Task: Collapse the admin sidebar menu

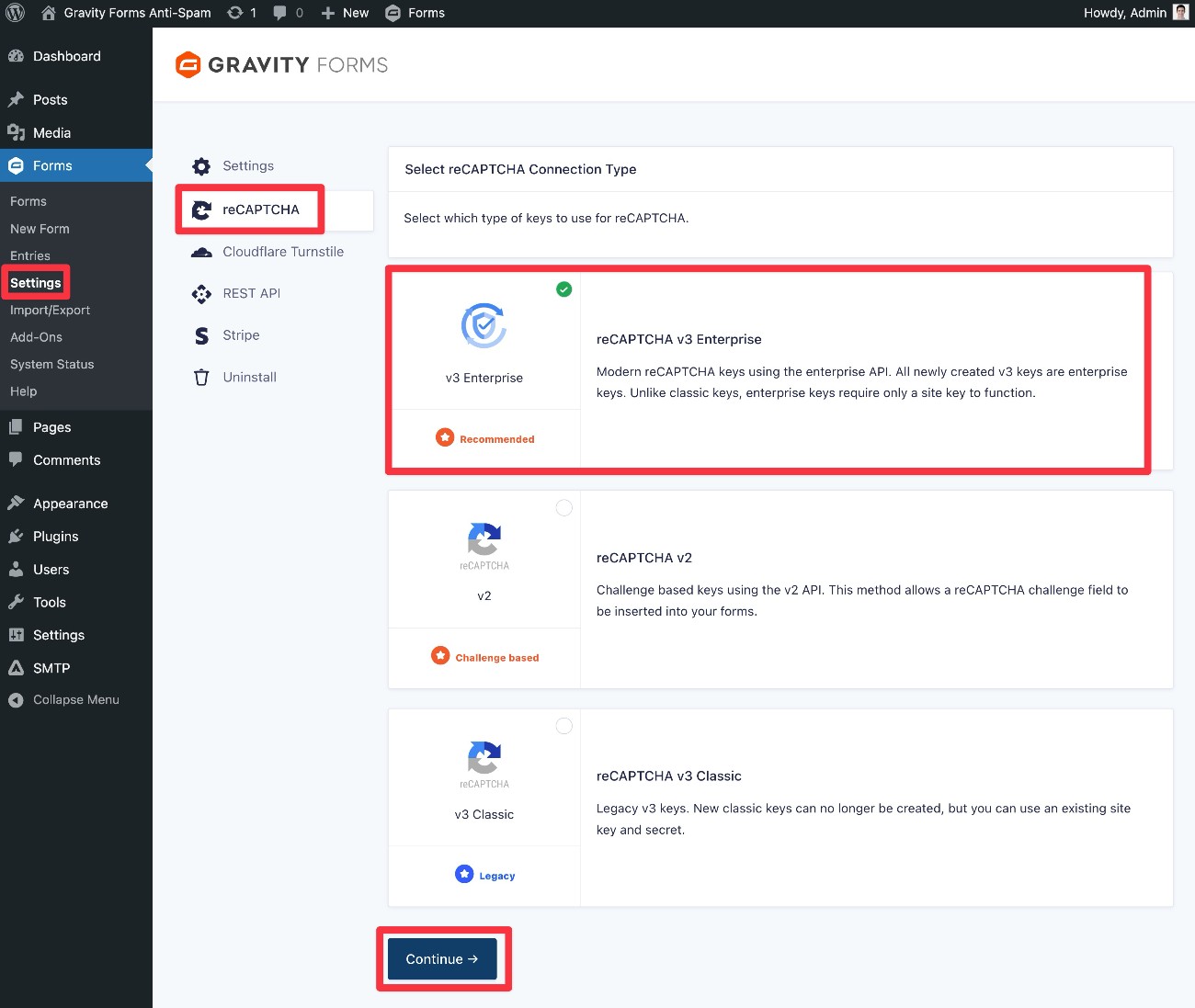Action: [x=75, y=700]
